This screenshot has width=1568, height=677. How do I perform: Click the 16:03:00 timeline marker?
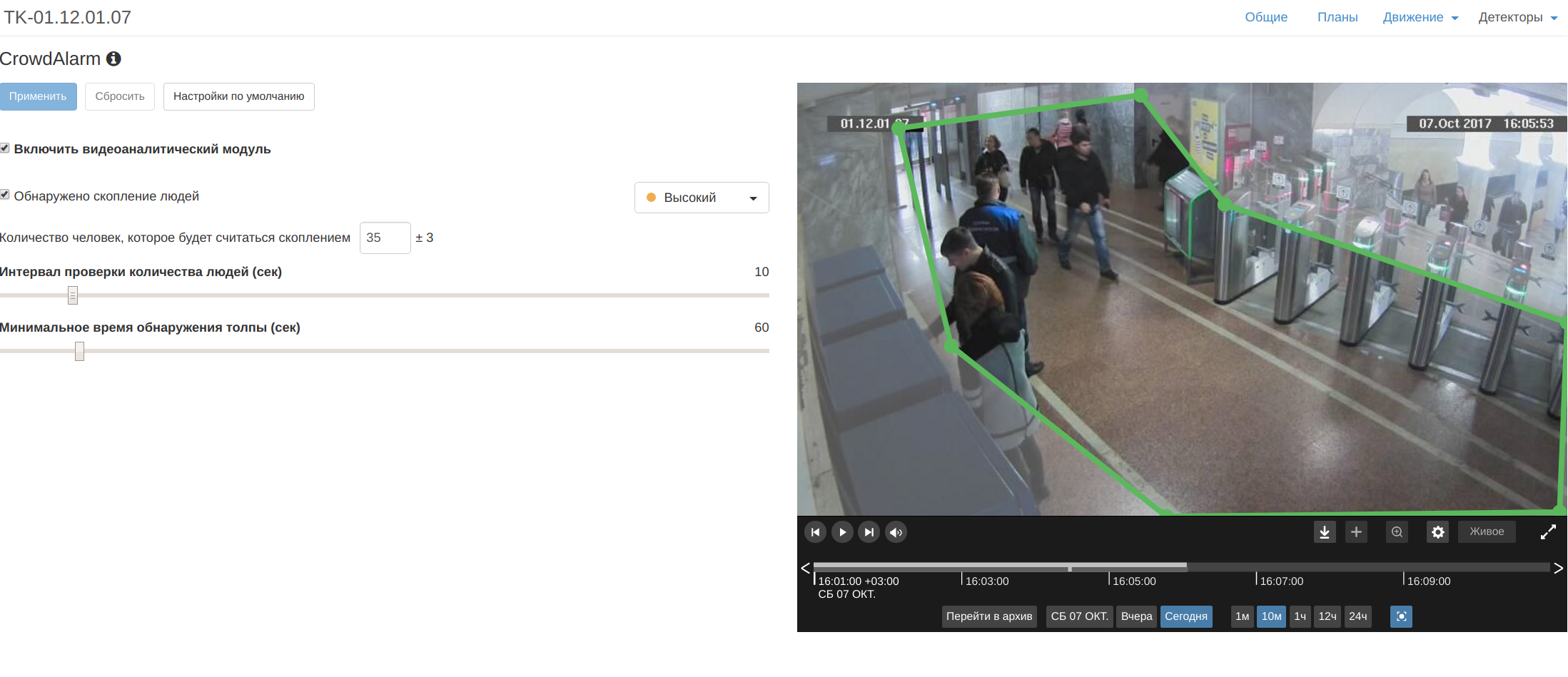987,581
